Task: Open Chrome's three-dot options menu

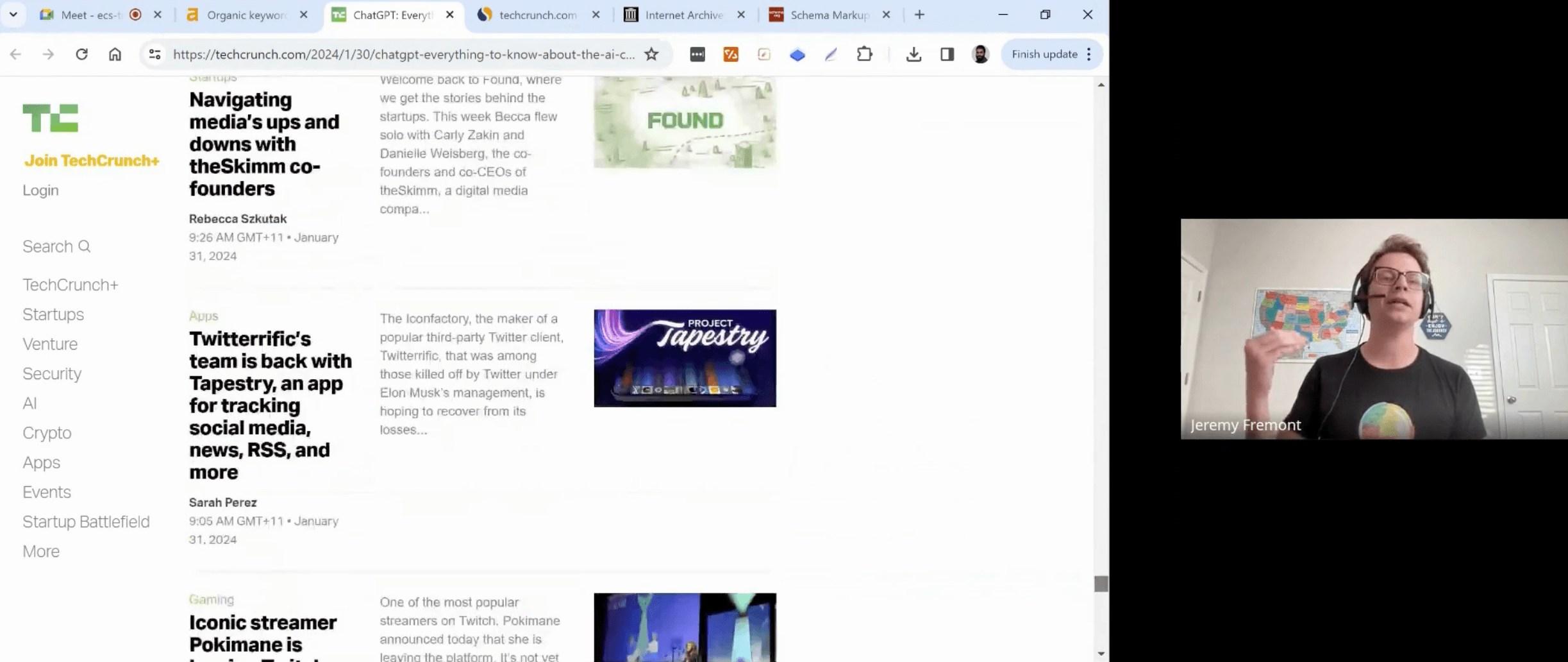Action: tap(1089, 55)
